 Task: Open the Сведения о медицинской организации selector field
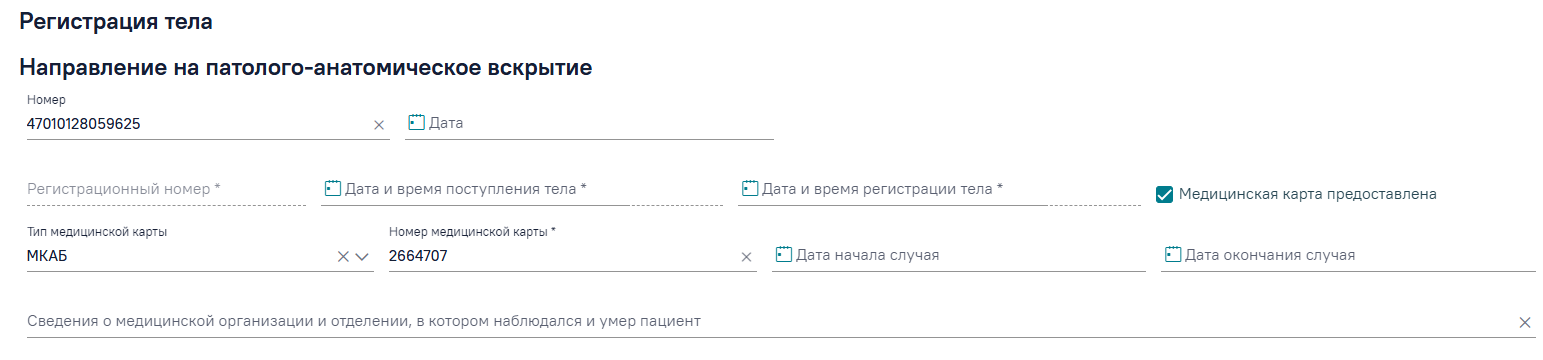click(770, 321)
